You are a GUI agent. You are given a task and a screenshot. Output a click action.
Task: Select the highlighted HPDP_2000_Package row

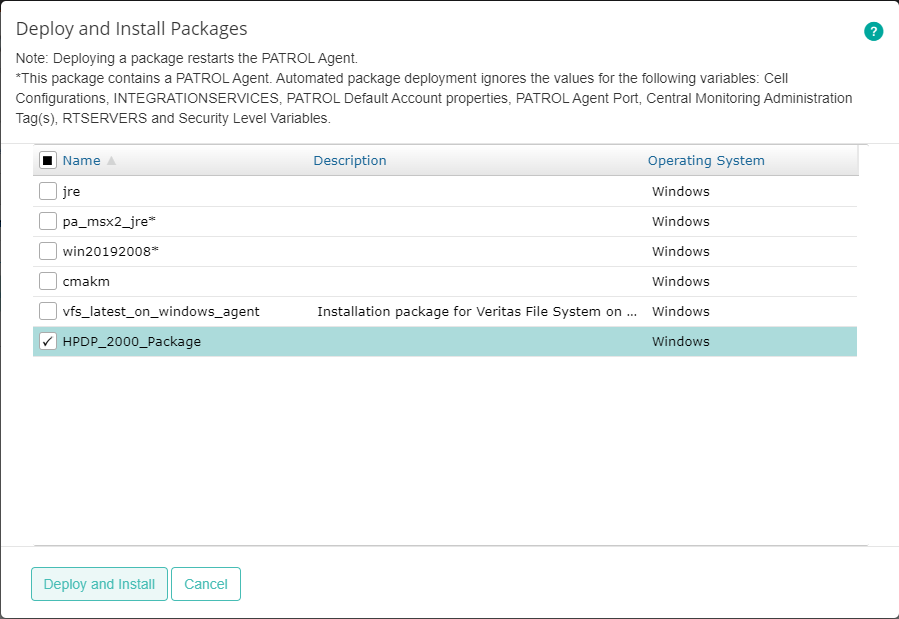pos(400,340)
